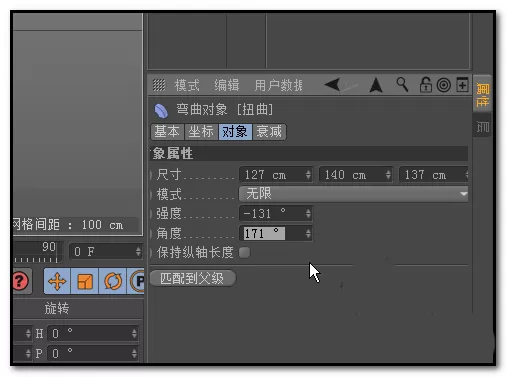Click the 匹配到父级 button
Viewport: 507px width, 377px height.
tap(193, 278)
